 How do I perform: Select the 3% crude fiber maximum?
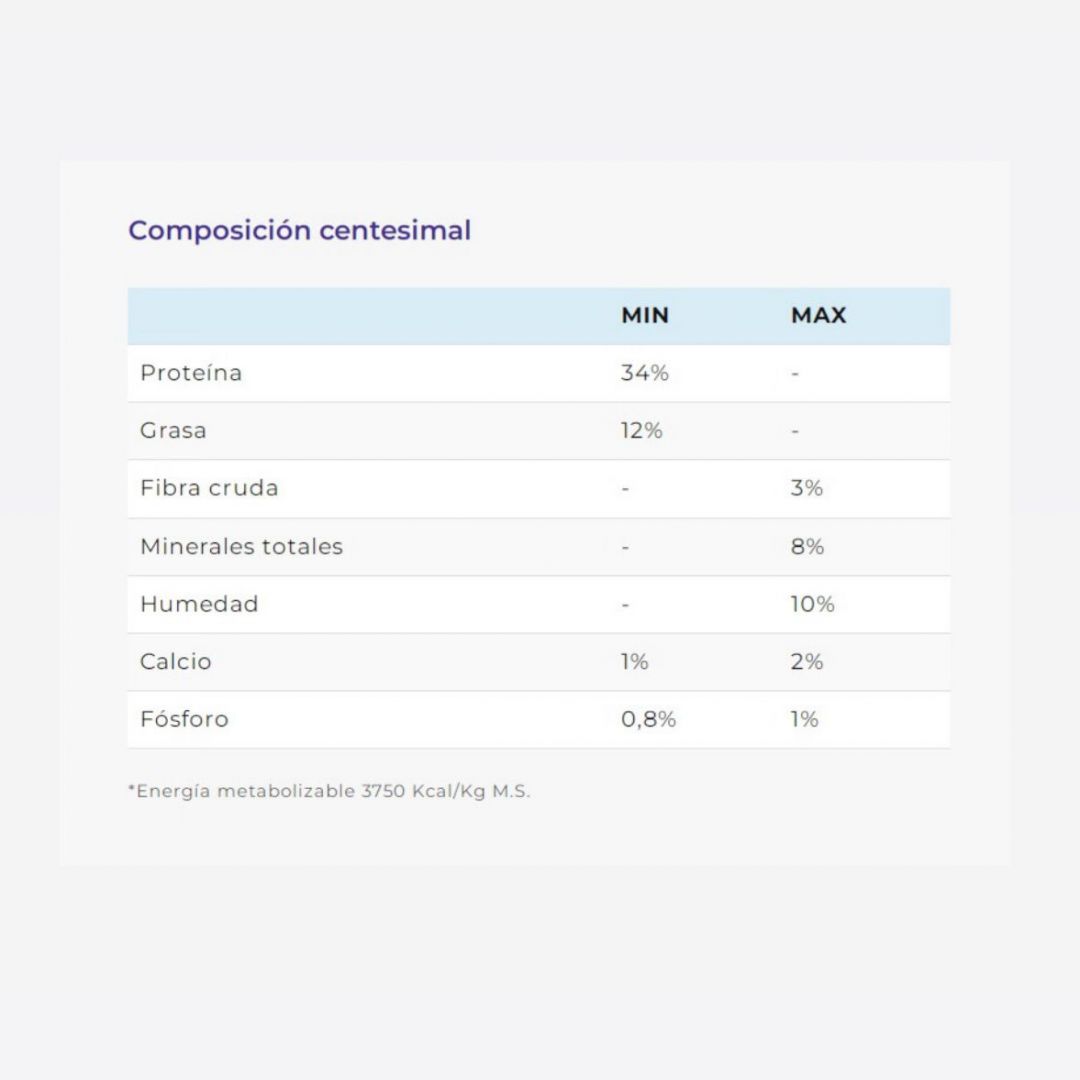click(807, 488)
